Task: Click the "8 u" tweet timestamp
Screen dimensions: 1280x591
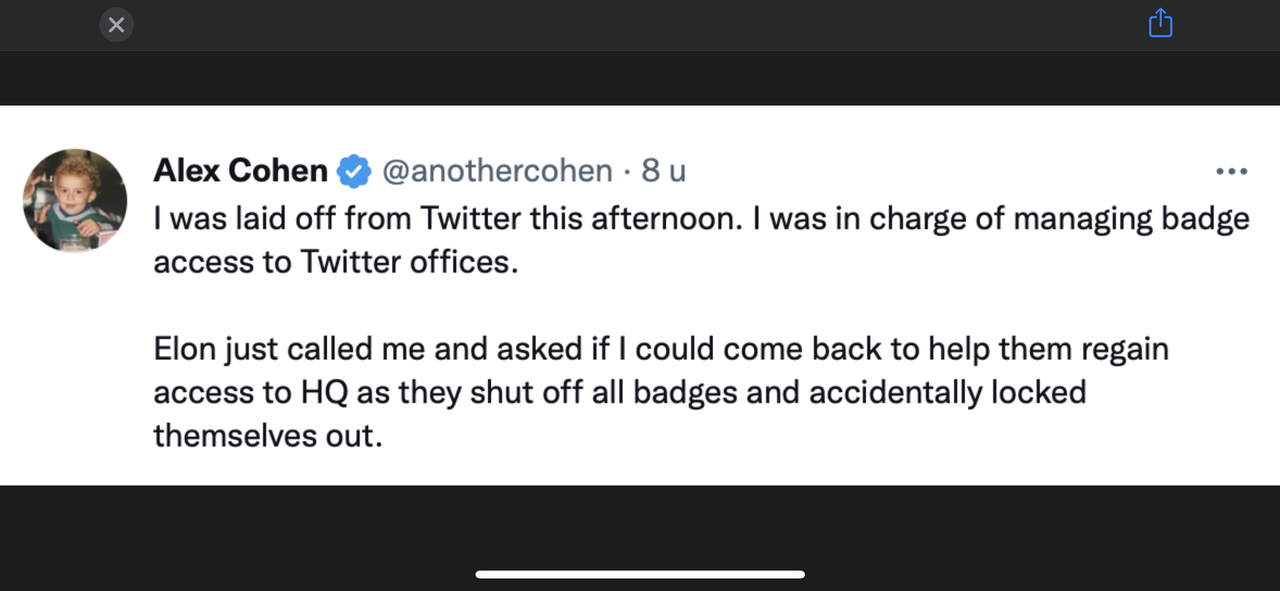Action: tap(664, 171)
